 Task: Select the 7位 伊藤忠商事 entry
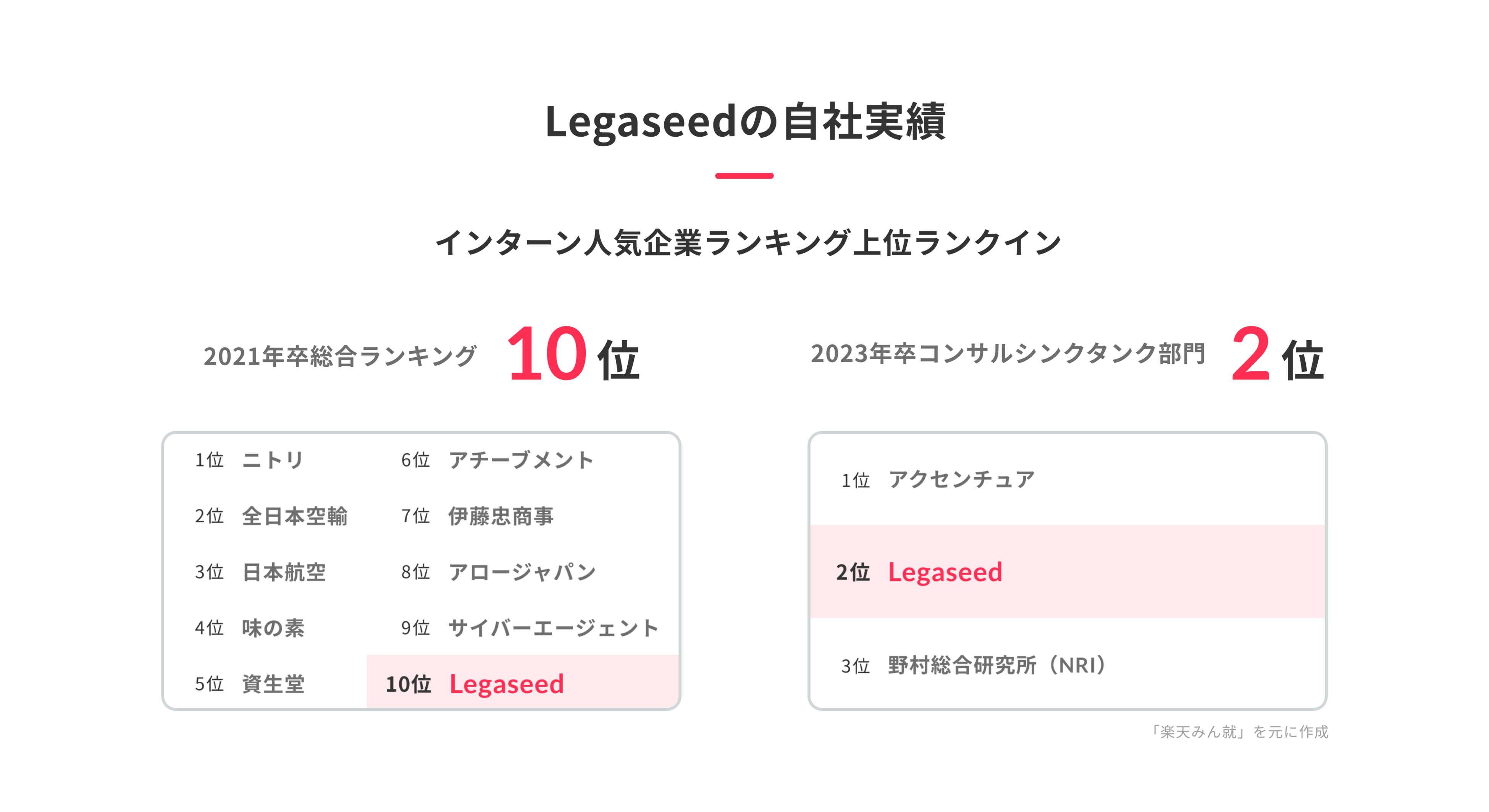[x=477, y=515]
